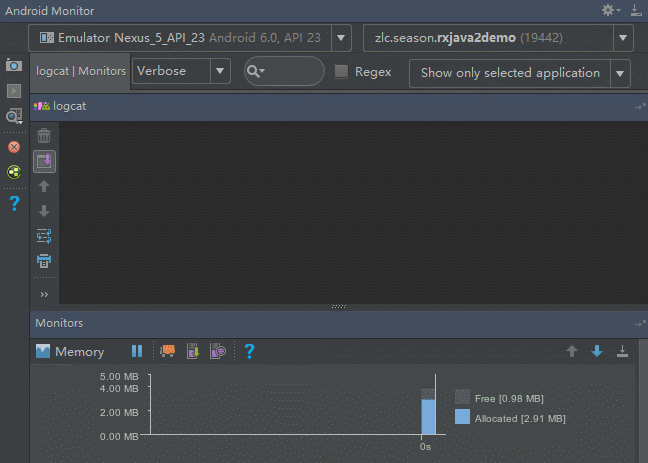This screenshot has width=648, height=463.
Task: Click the 'Free [0.98 MB]' label
Action: pos(509,399)
